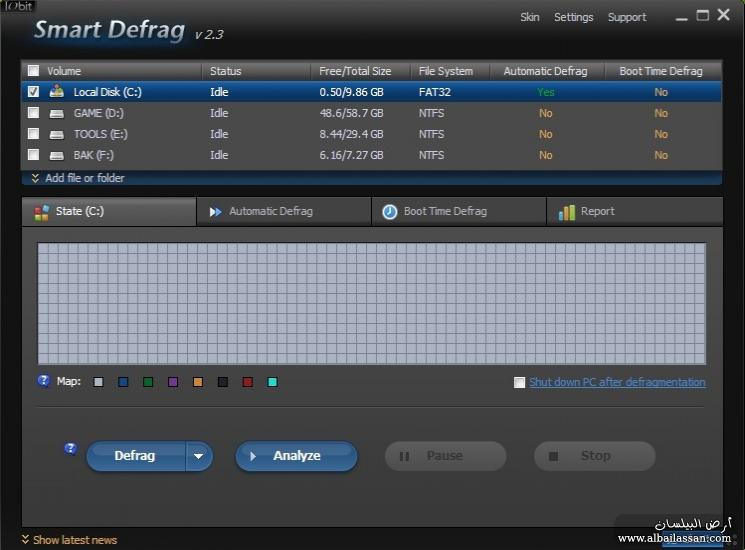Click the green Yes in Local Disk row
This screenshot has height=550, width=745.
pos(546,92)
